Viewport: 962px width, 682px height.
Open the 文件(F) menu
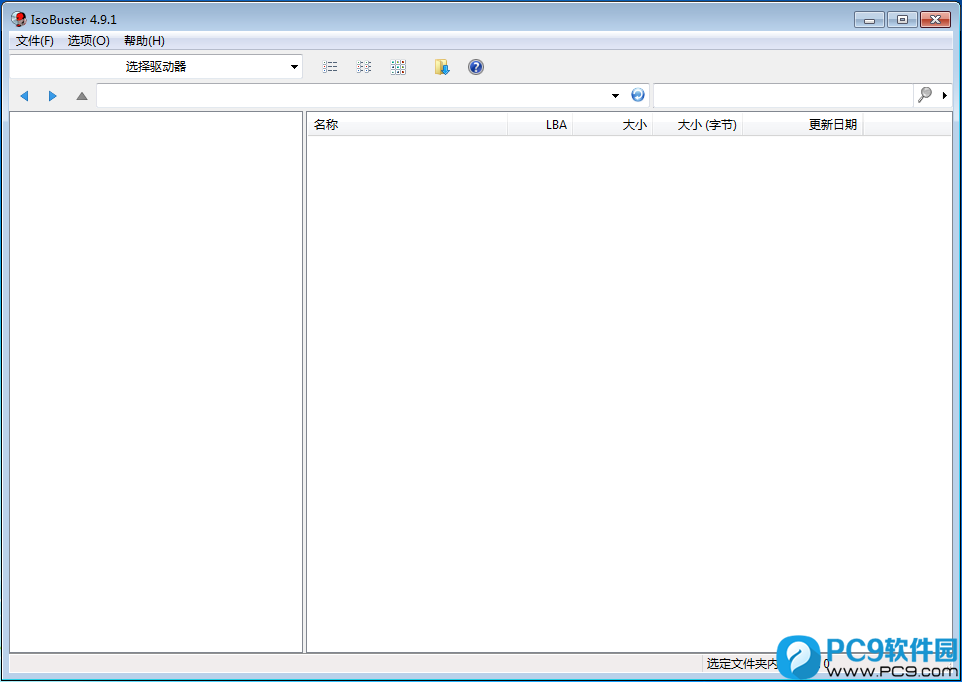(35, 41)
